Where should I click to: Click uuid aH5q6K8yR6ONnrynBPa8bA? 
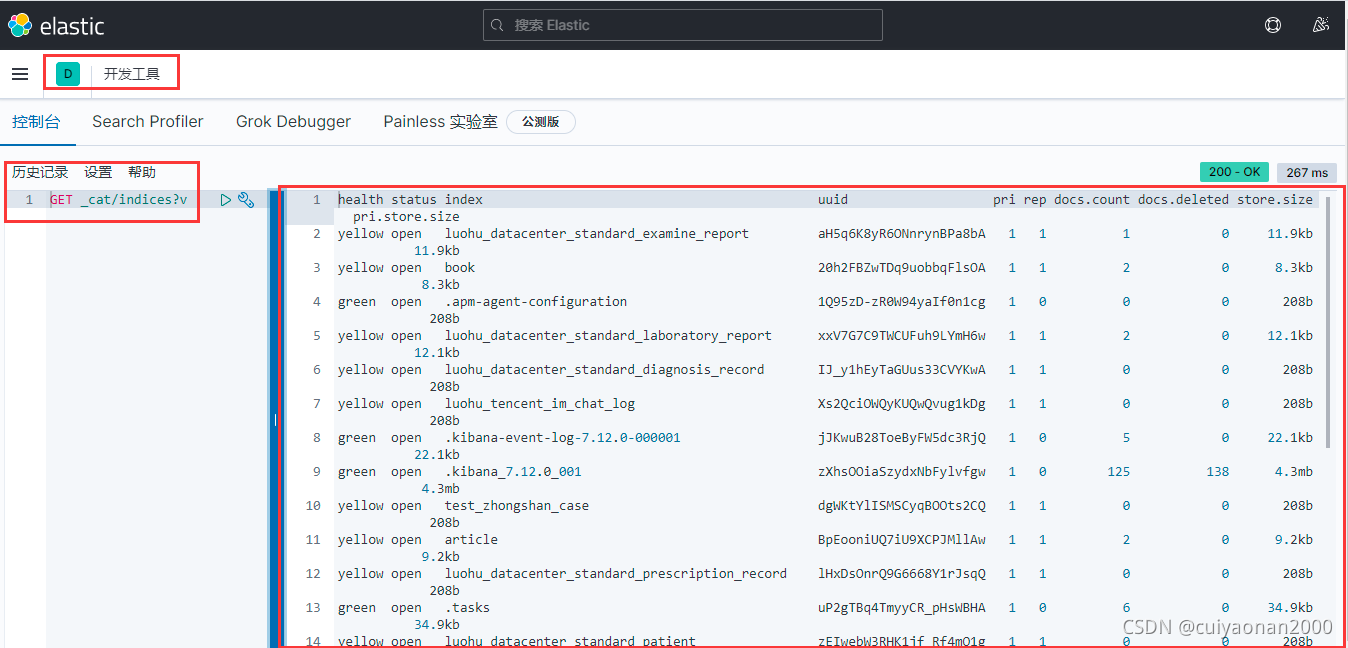click(901, 234)
